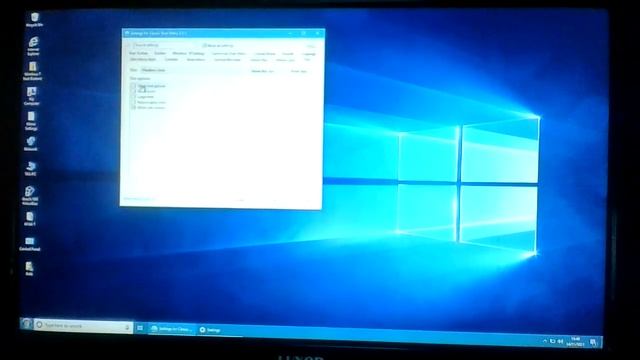The width and height of the screenshot is (640, 360).
Task: Open the Taskbar tab
Action: tap(160, 53)
